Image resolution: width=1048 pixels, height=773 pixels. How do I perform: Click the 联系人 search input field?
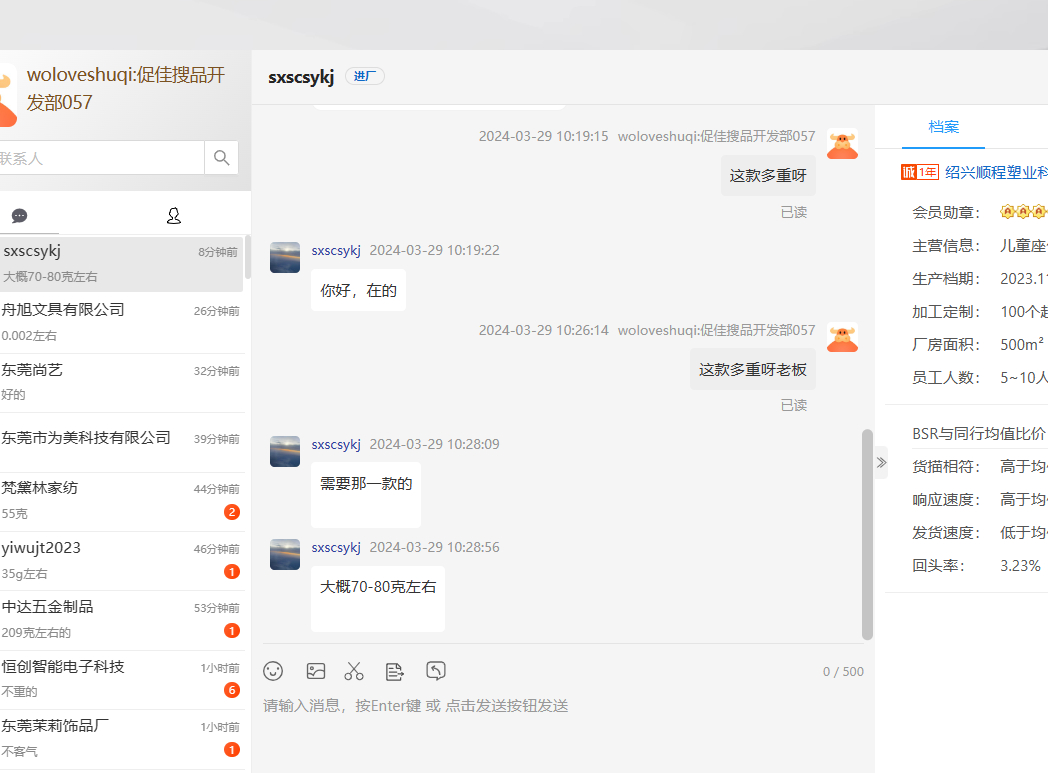tap(102, 158)
